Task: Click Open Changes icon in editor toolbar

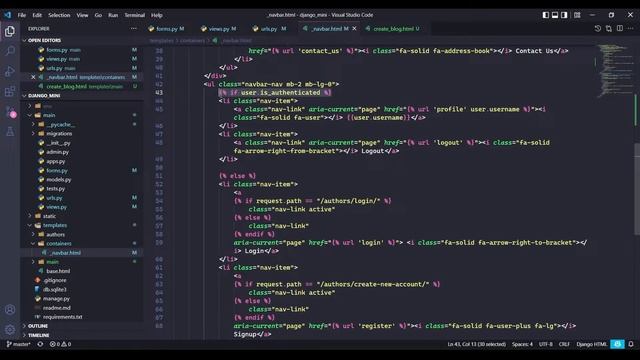Action: 609,29
